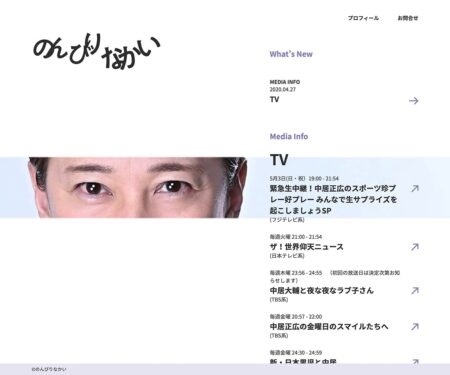
Task: Click the のんびりなかい handwritten logo
Action: click(x=96, y=52)
